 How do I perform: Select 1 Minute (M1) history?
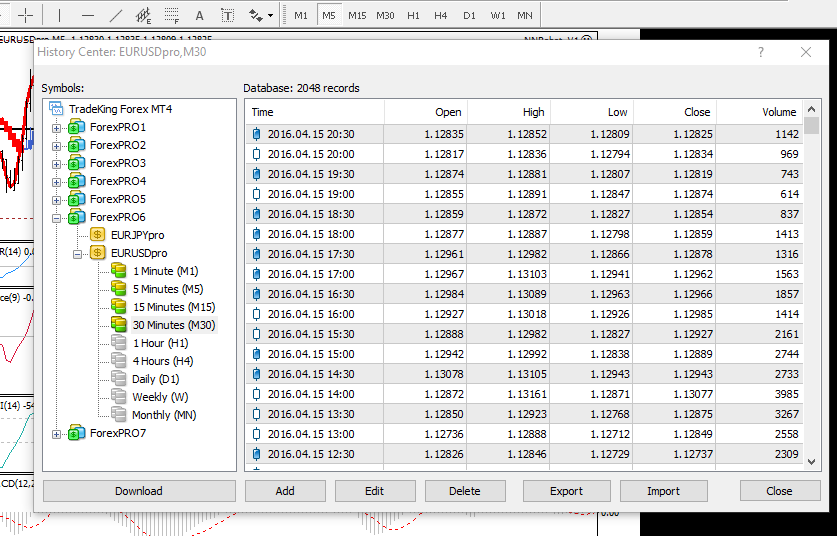pyautogui.click(x=165, y=271)
